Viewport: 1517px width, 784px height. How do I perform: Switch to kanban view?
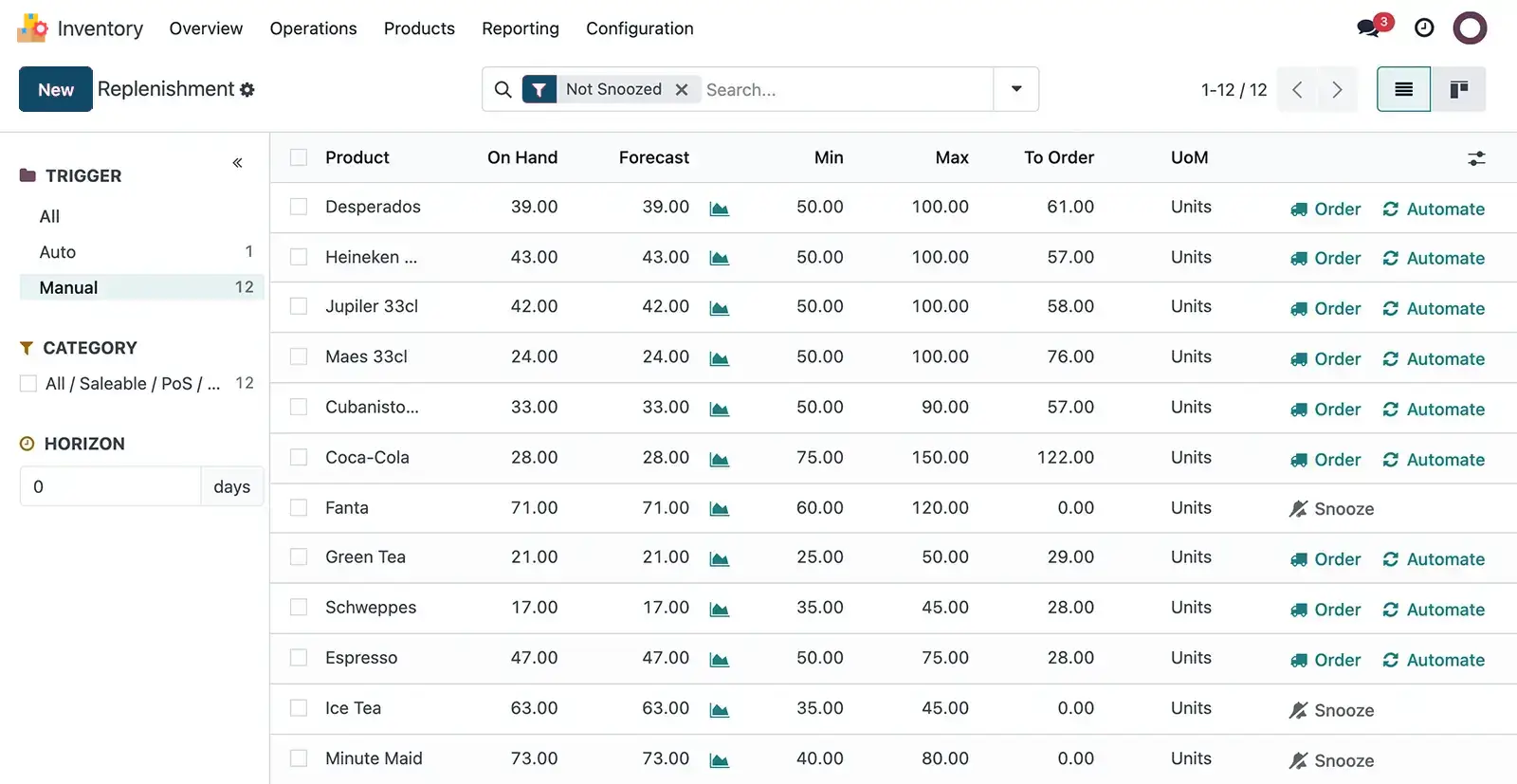coord(1458,89)
